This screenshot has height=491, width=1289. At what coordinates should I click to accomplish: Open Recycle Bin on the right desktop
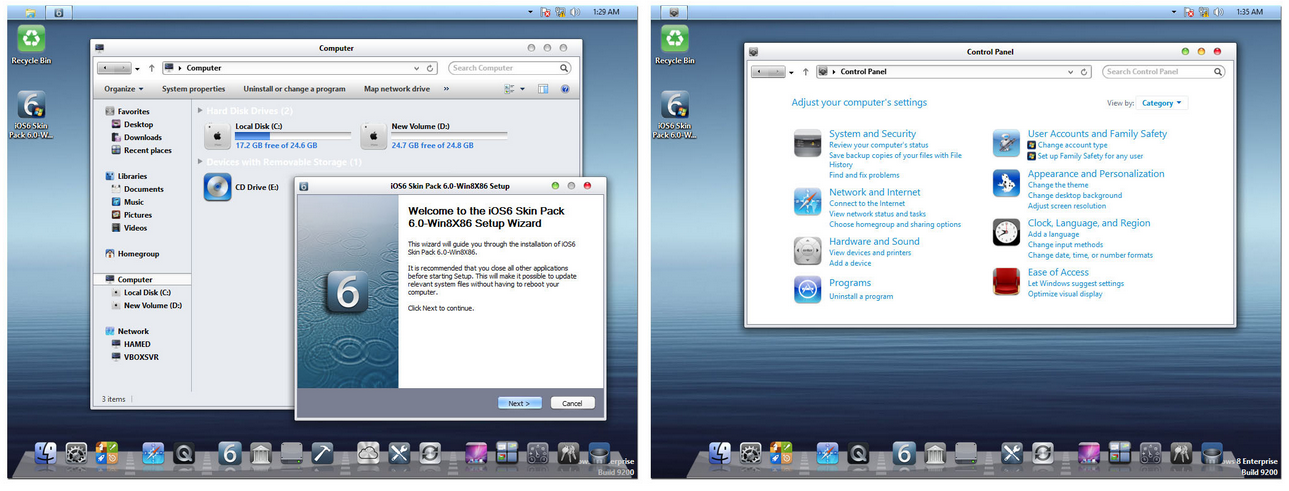(675, 45)
